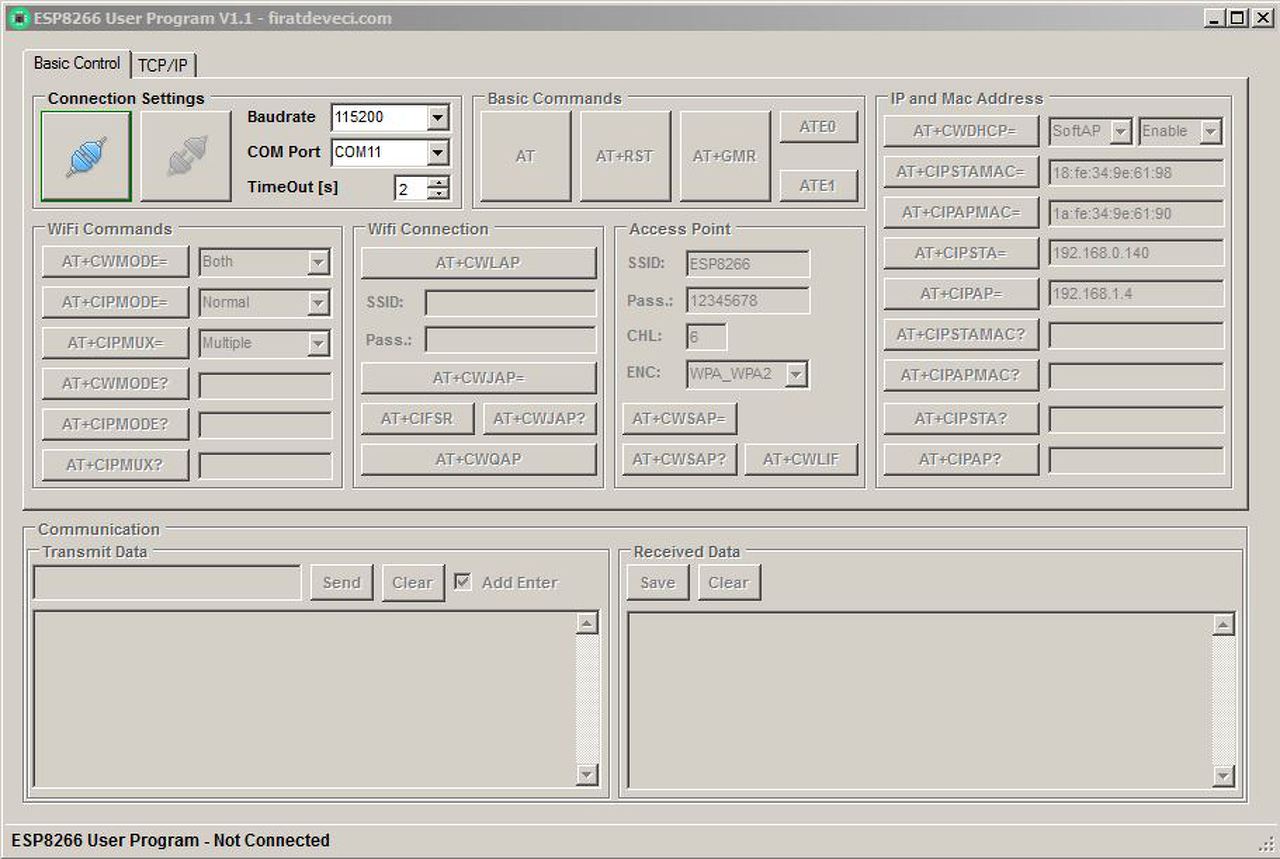Screen dimensions: 1280x859
Task: Click the AT+CWLIF button
Action: (801, 459)
